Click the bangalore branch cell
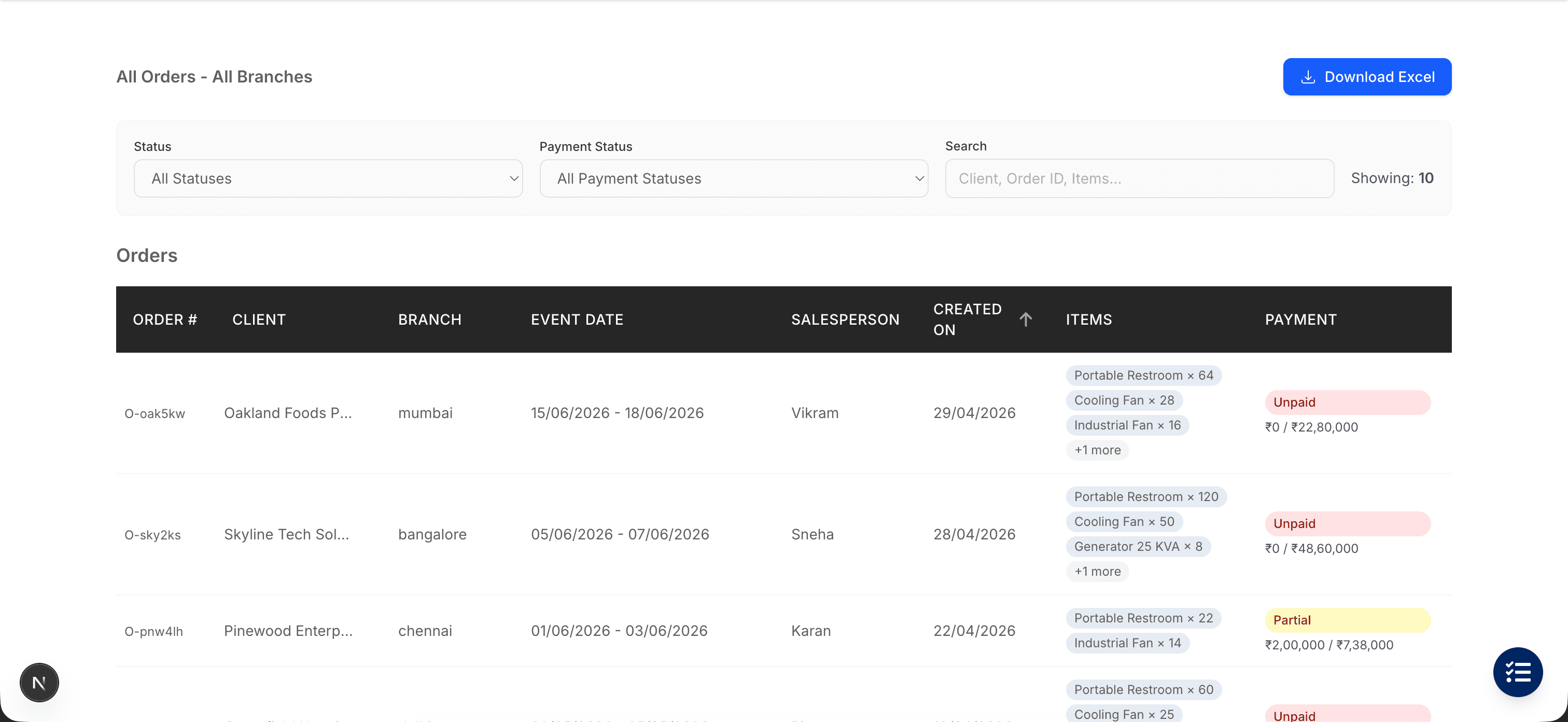This screenshot has height=722, width=1568. [432, 535]
